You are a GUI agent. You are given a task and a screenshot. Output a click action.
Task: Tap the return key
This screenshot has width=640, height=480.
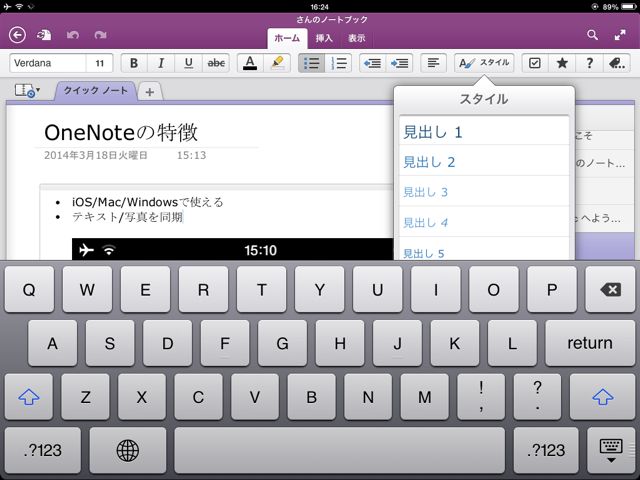point(590,343)
